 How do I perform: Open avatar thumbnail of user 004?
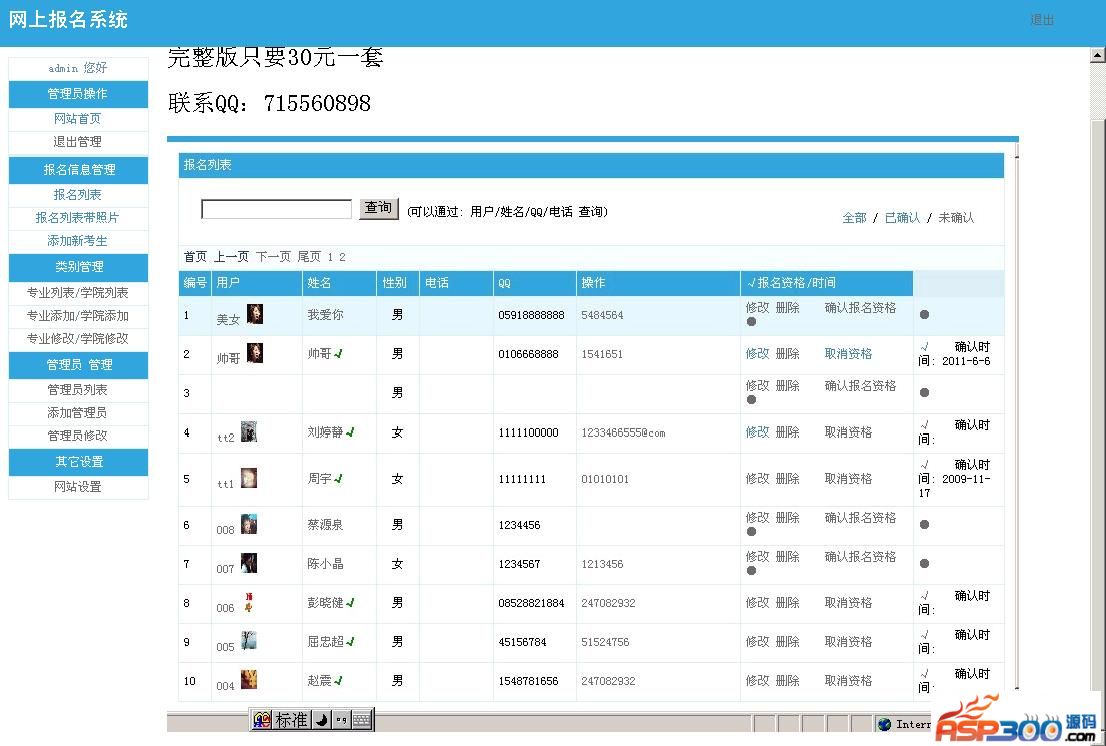point(249,680)
